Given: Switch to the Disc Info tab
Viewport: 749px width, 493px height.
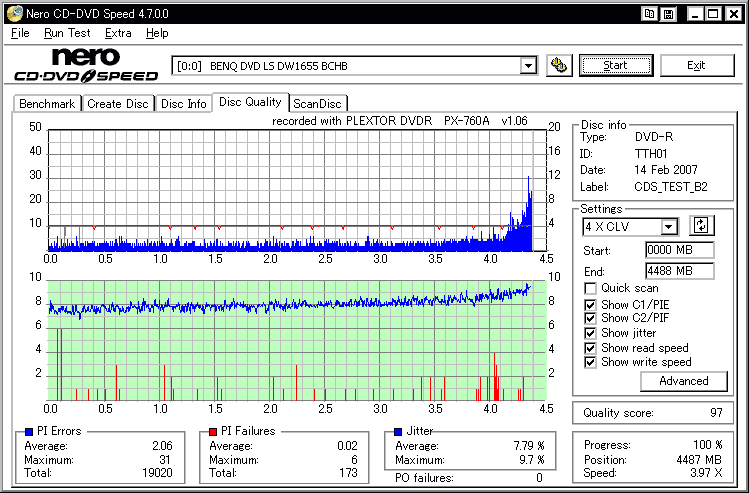Looking at the screenshot, I should (x=183, y=104).
